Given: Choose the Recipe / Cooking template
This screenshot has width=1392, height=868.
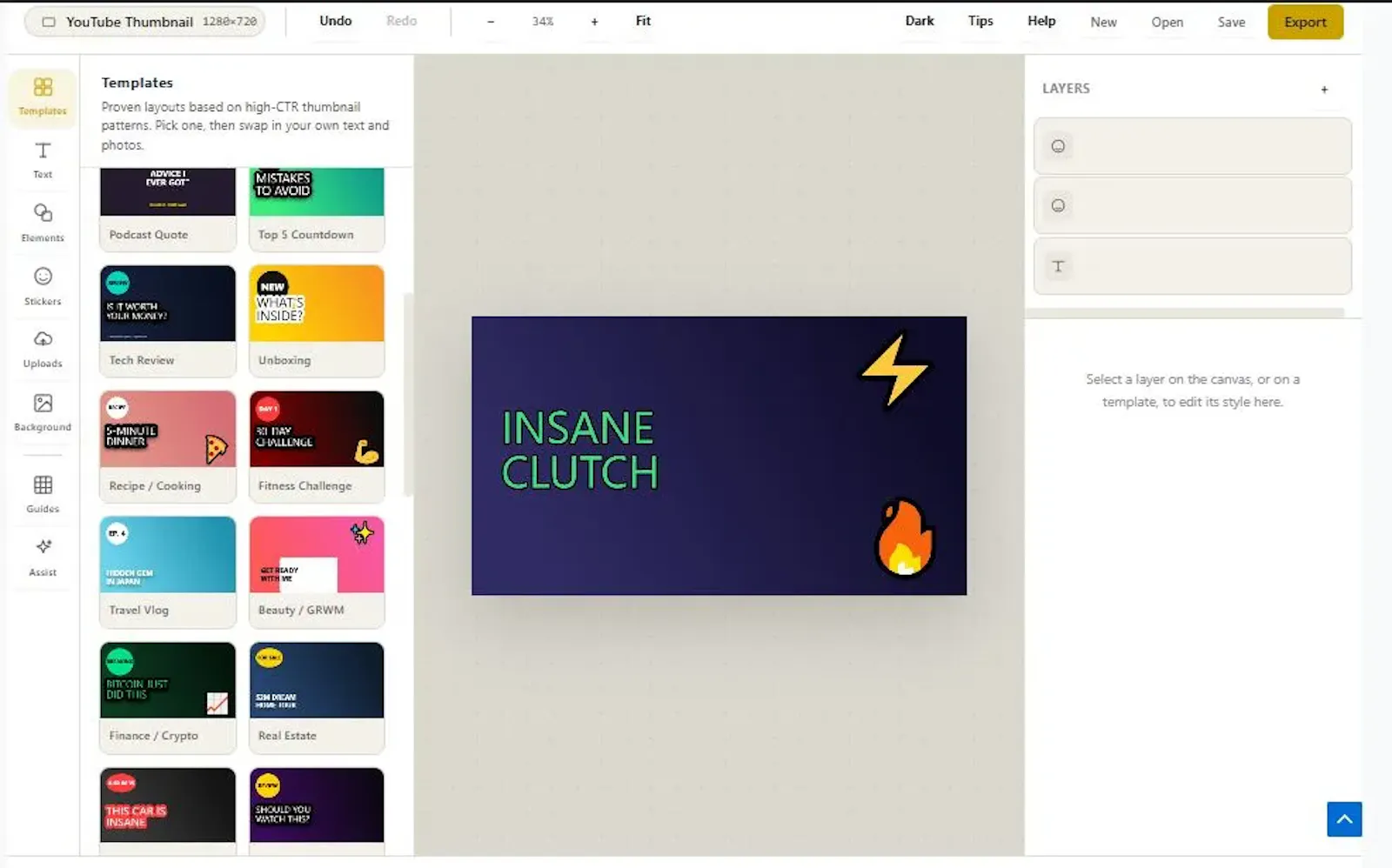Looking at the screenshot, I should pos(168,446).
